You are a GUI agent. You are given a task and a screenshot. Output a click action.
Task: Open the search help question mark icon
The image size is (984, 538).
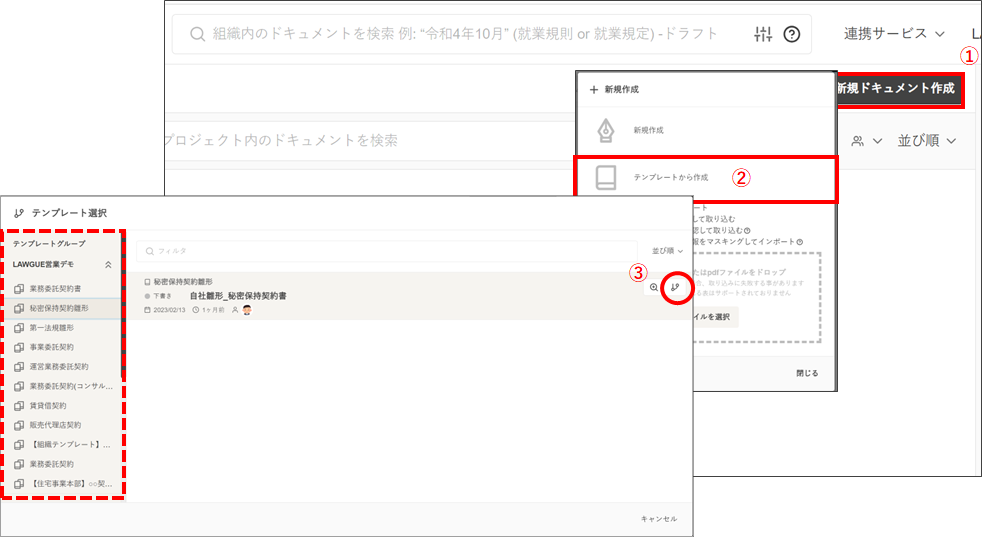[x=792, y=34]
